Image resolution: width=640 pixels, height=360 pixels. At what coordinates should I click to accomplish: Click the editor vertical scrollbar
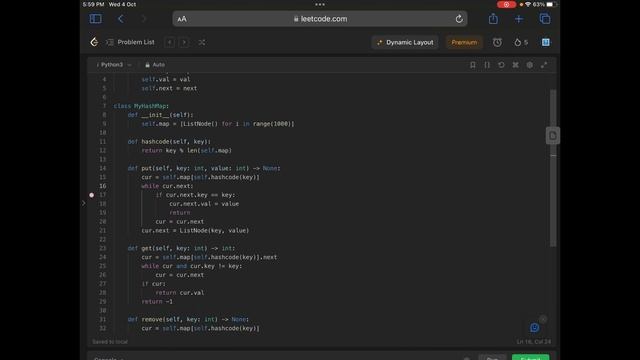click(x=553, y=168)
